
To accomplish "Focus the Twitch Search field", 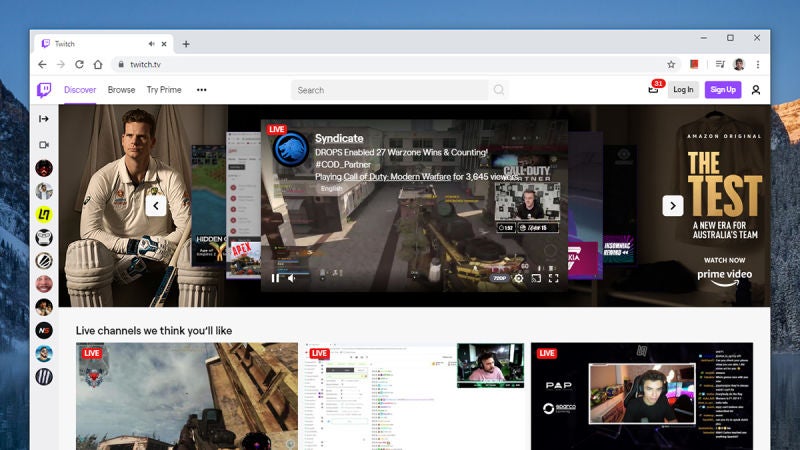I will coord(390,90).
